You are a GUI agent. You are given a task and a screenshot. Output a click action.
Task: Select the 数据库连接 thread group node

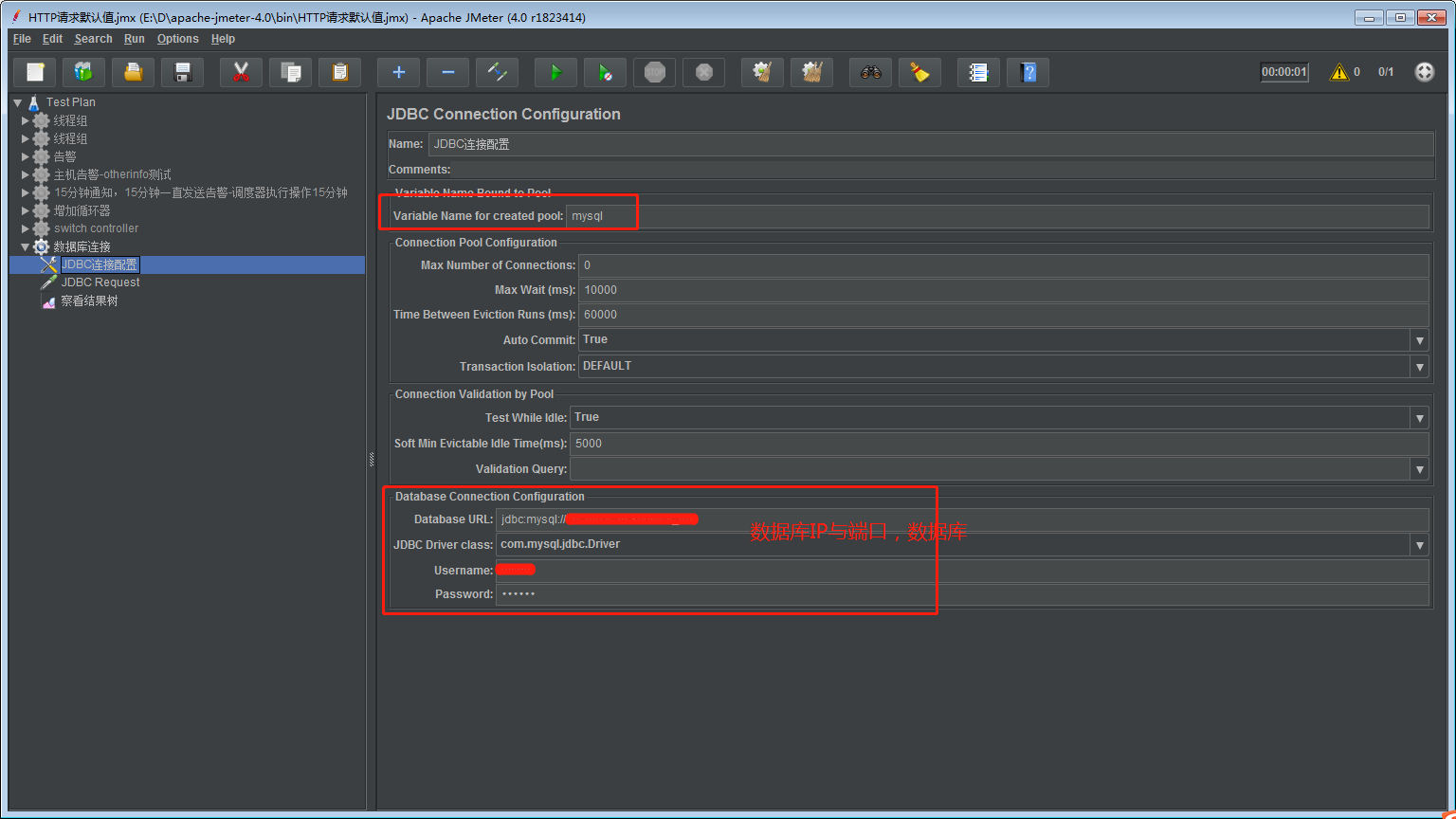[x=82, y=246]
